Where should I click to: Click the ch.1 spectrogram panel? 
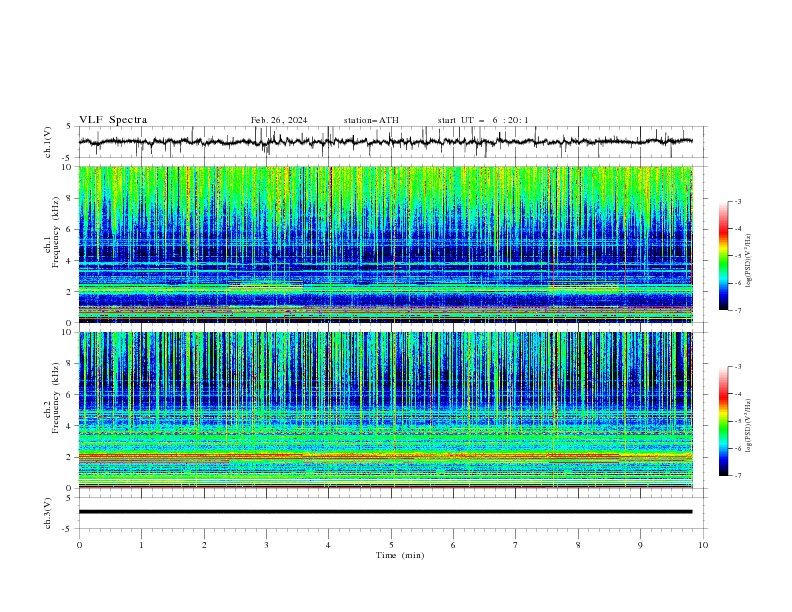pos(385,244)
